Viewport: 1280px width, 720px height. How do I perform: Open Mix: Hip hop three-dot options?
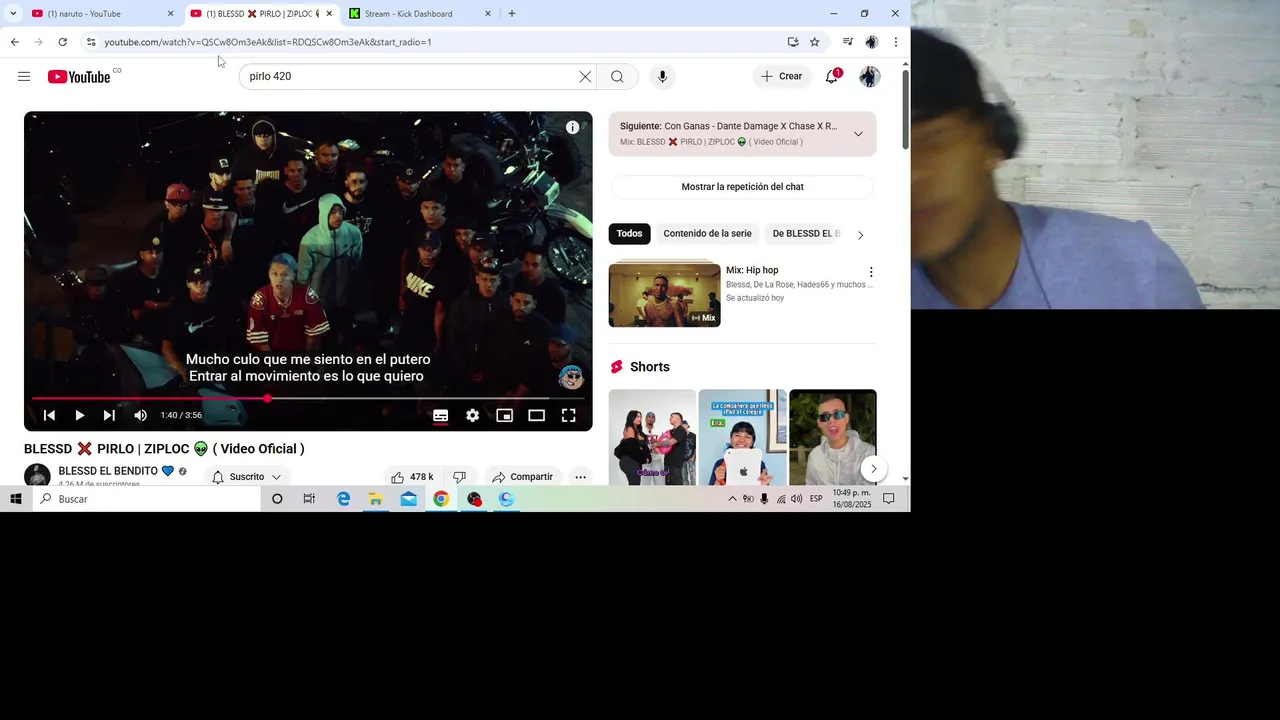[x=871, y=272]
